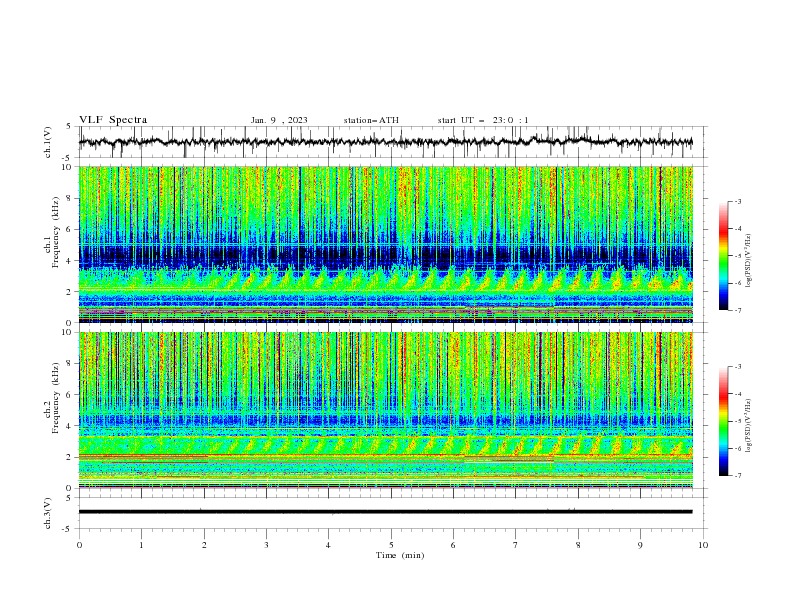Click the ch.1 PSD color scale bar
This screenshot has width=792, height=612.
click(x=723, y=256)
